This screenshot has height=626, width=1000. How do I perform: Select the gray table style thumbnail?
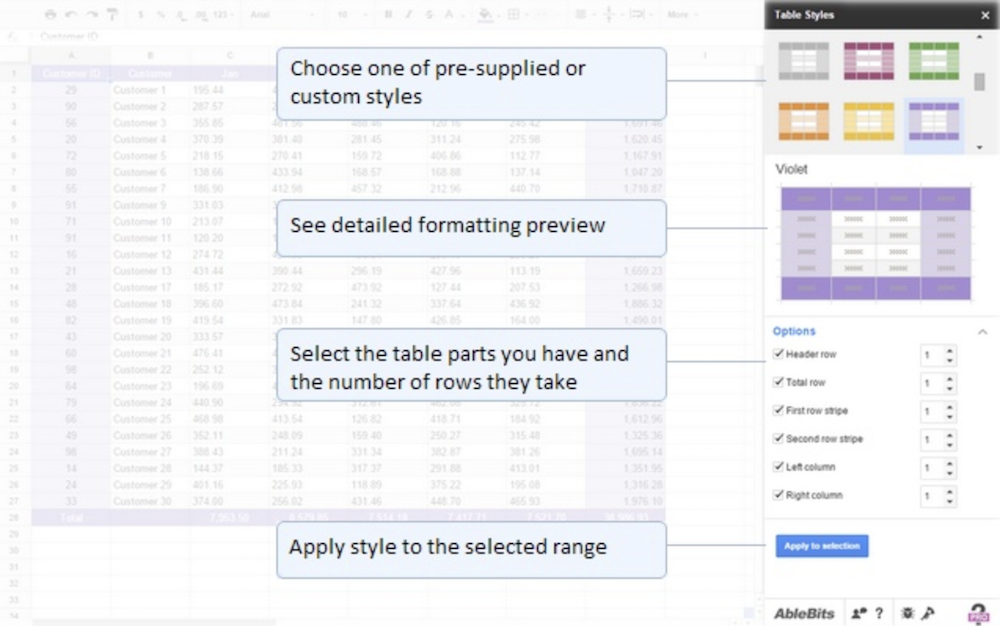click(x=804, y=61)
